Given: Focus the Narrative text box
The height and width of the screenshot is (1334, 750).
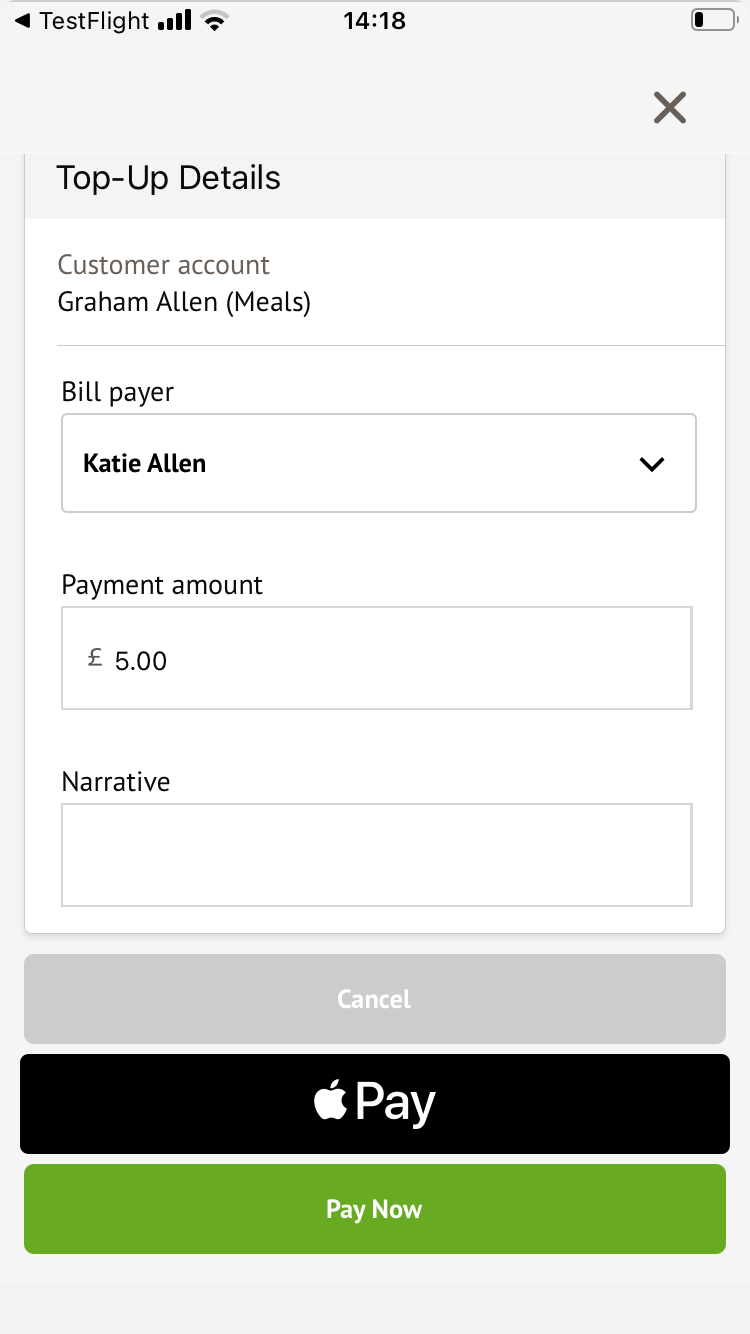Looking at the screenshot, I should click(x=376, y=854).
